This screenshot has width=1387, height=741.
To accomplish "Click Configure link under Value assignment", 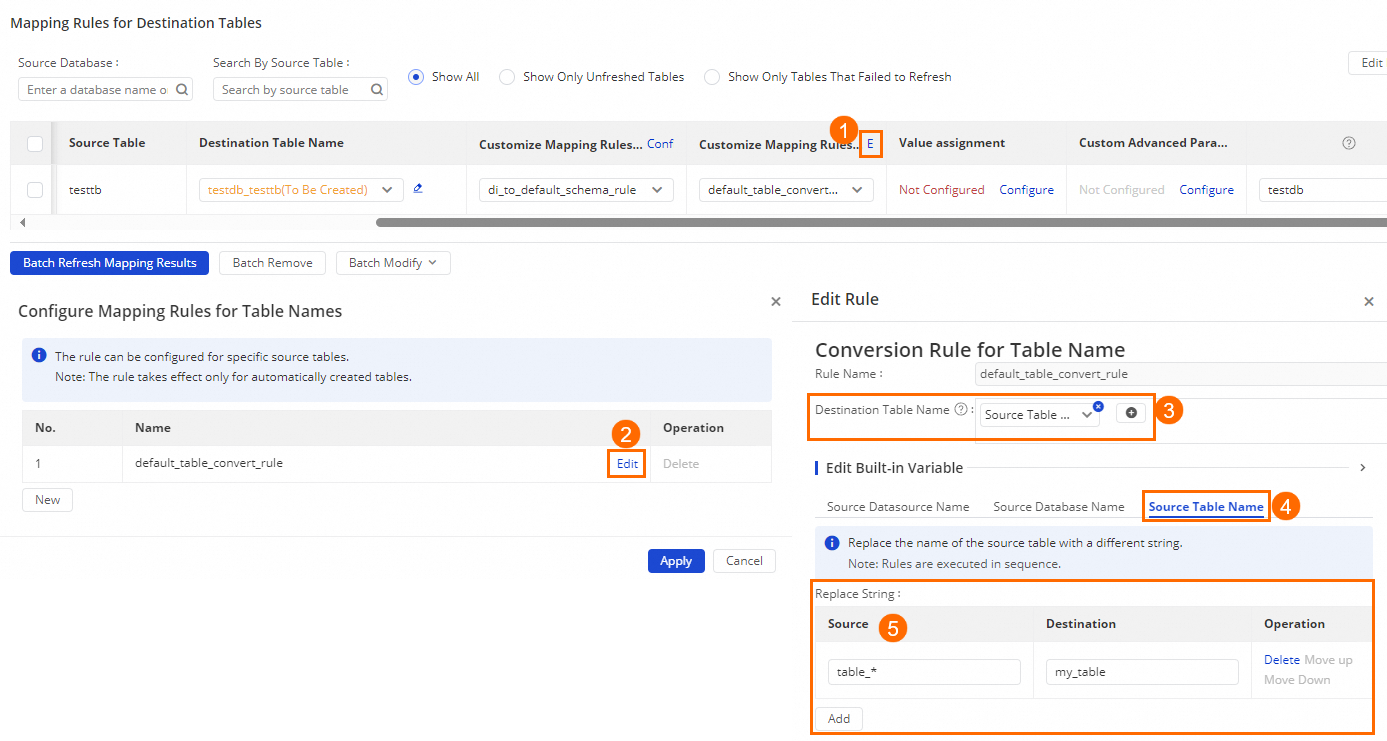I will 1026,190.
